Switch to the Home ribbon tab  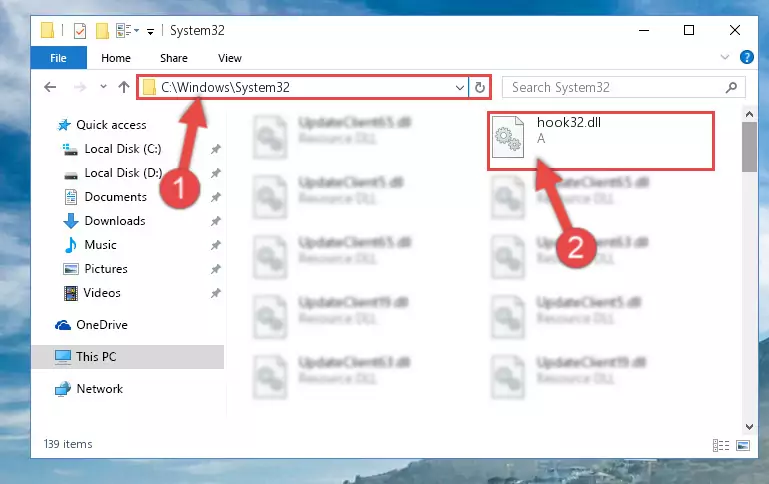[x=116, y=58]
